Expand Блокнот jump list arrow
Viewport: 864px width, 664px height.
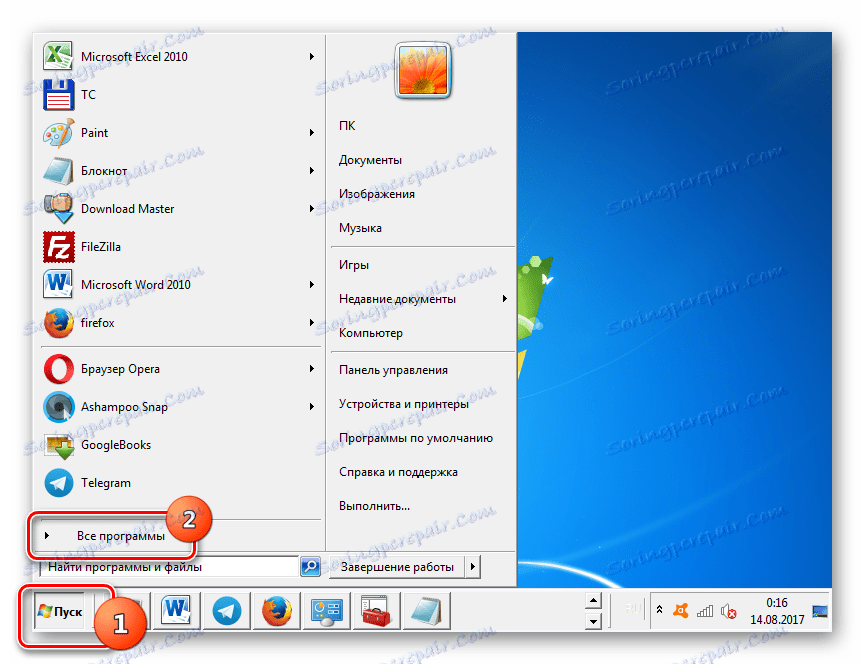tap(312, 170)
